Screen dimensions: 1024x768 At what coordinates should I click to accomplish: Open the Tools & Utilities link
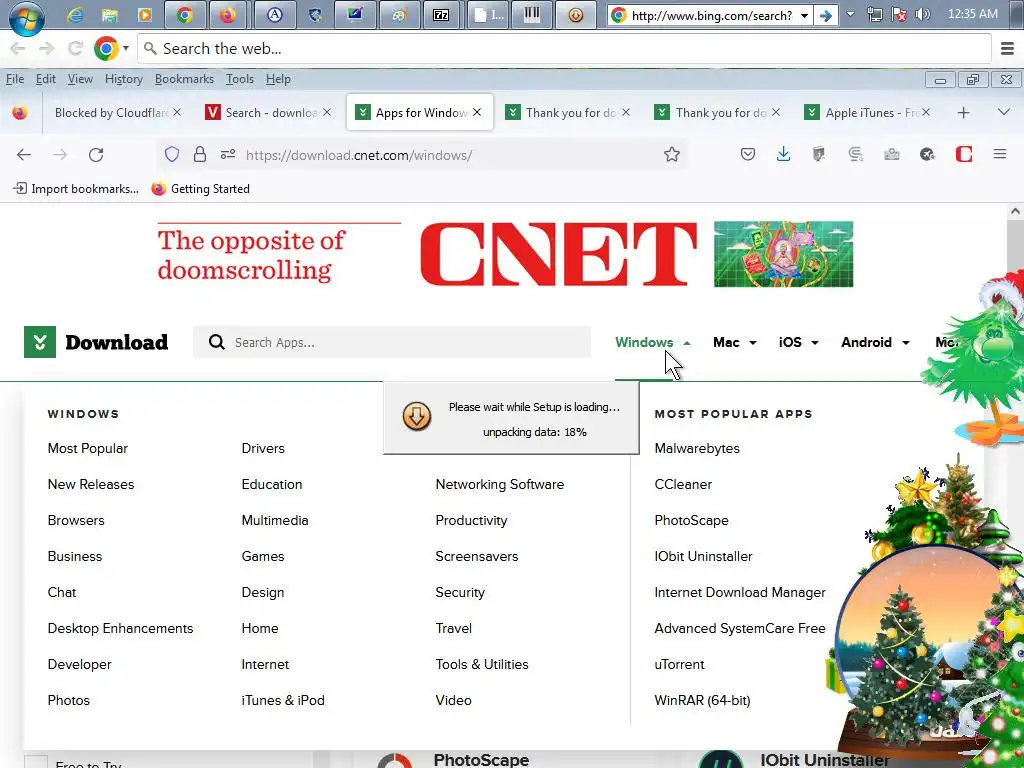(482, 664)
